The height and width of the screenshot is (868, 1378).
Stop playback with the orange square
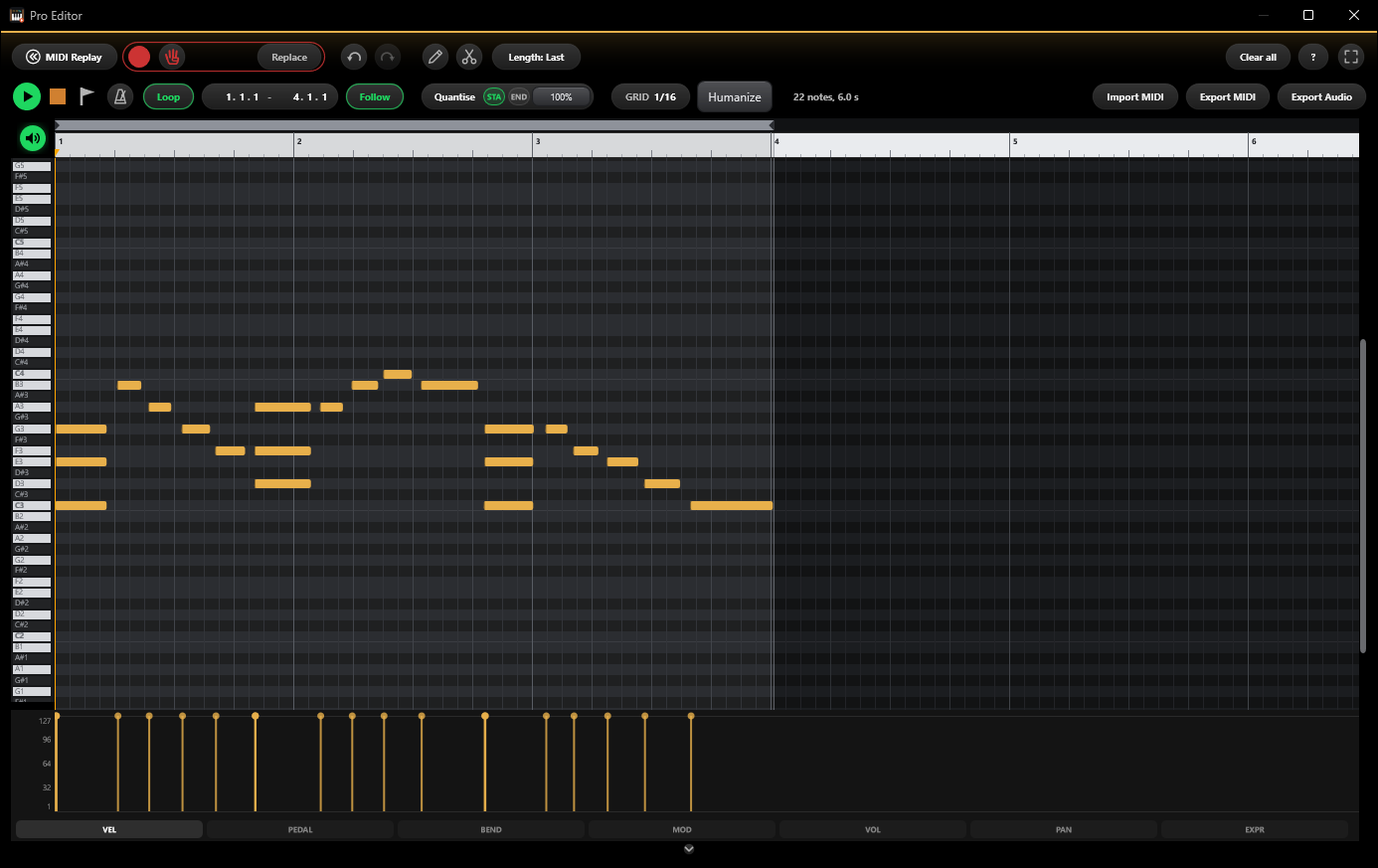[x=58, y=96]
